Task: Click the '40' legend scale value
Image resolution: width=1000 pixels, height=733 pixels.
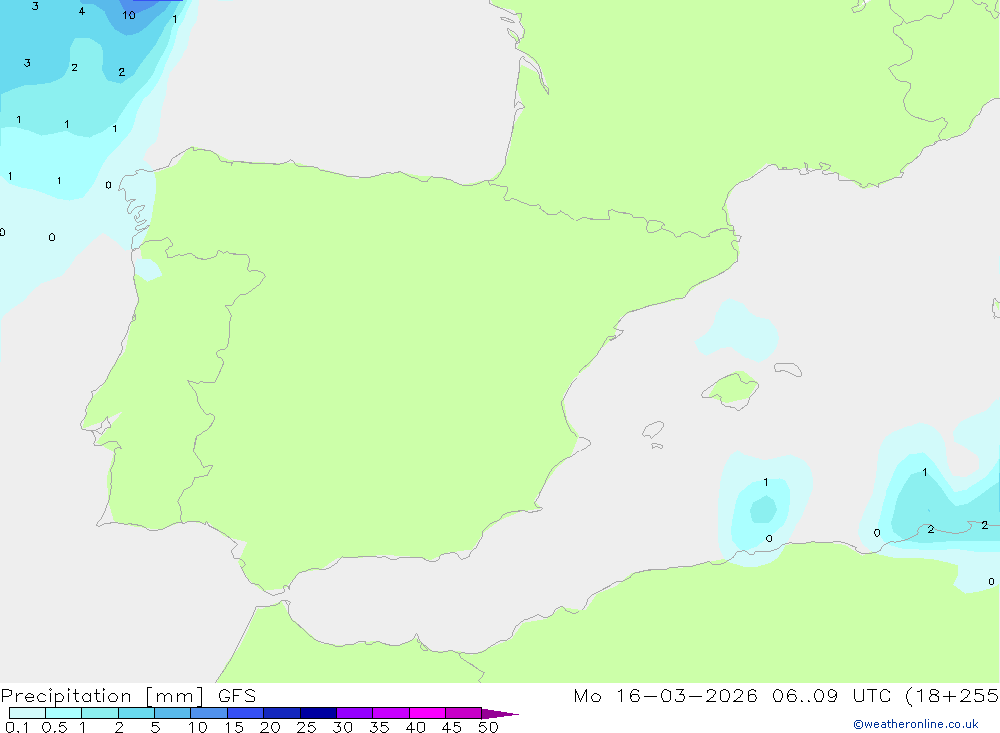Action: tap(415, 727)
